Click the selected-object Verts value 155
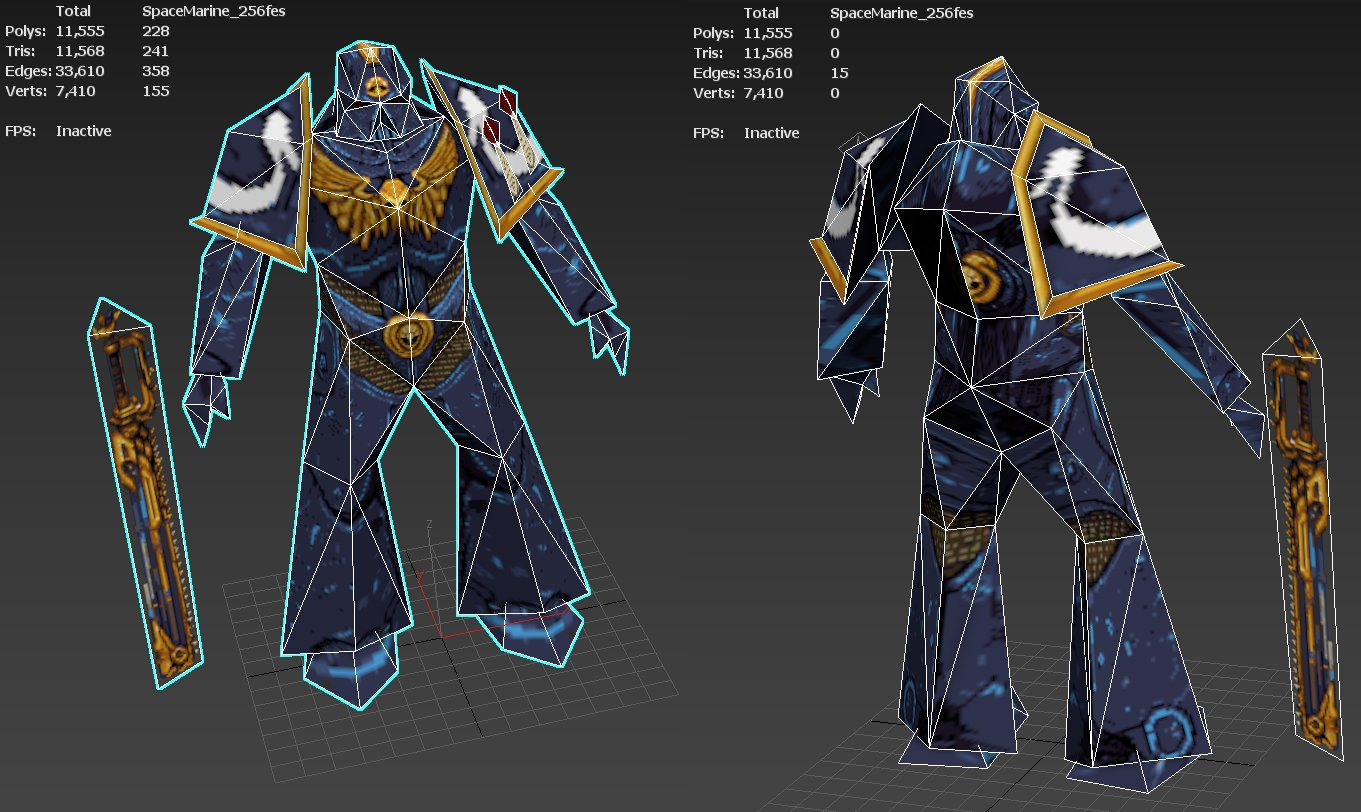This screenshot has height=812, width=1361. click(156, 91)
